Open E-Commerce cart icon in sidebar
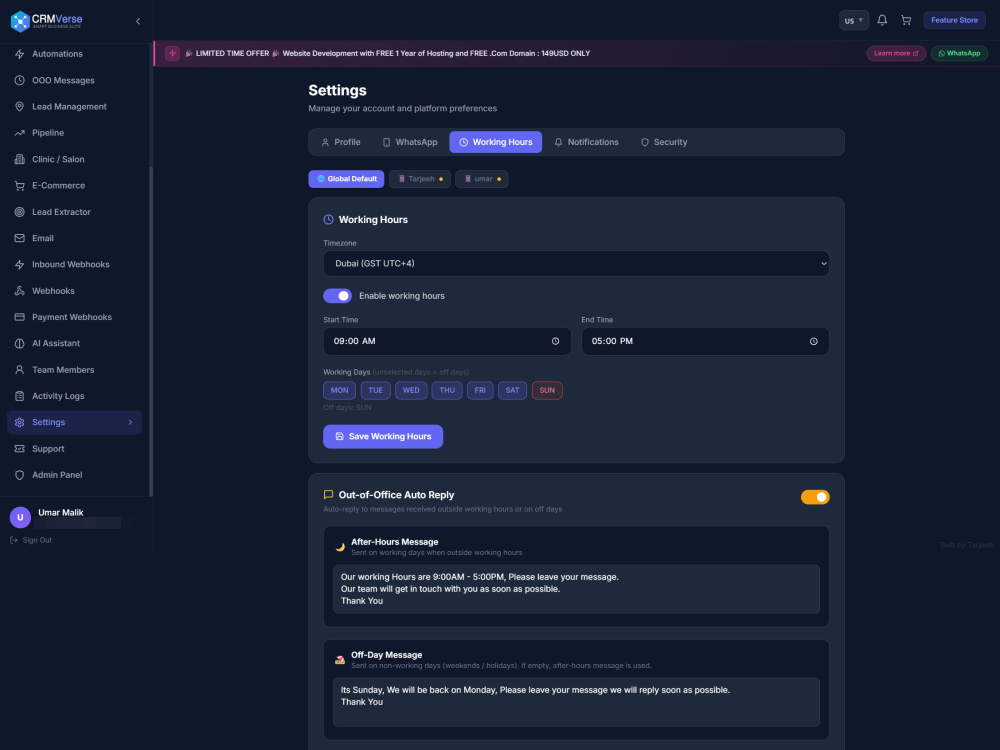 click(x=20, y=186)
